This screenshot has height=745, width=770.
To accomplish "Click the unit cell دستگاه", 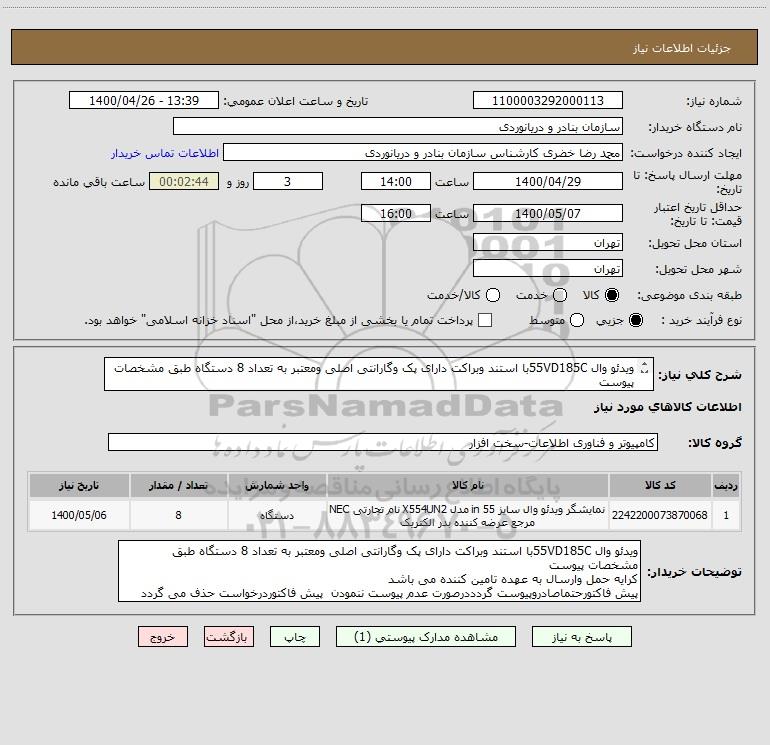I will coord(277,515).
